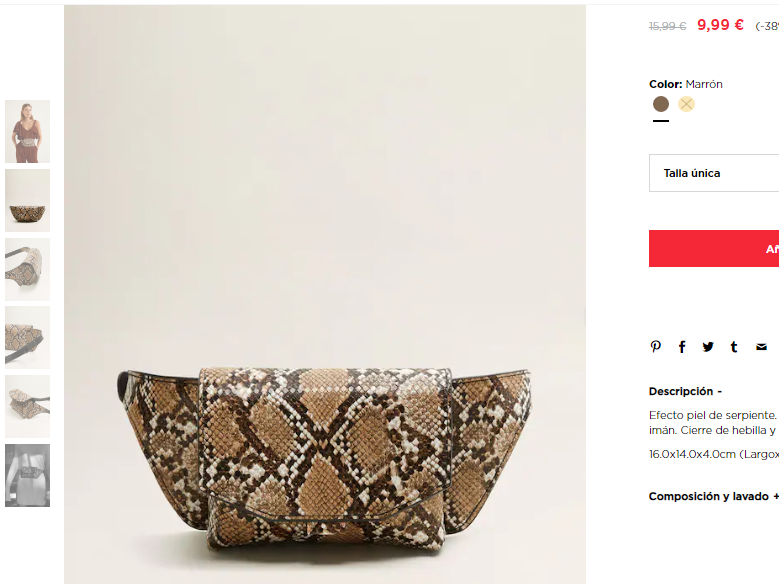This screenshot has width=779, height=584.
Task: Add the bag with red Añadir button
Action: 714,249
